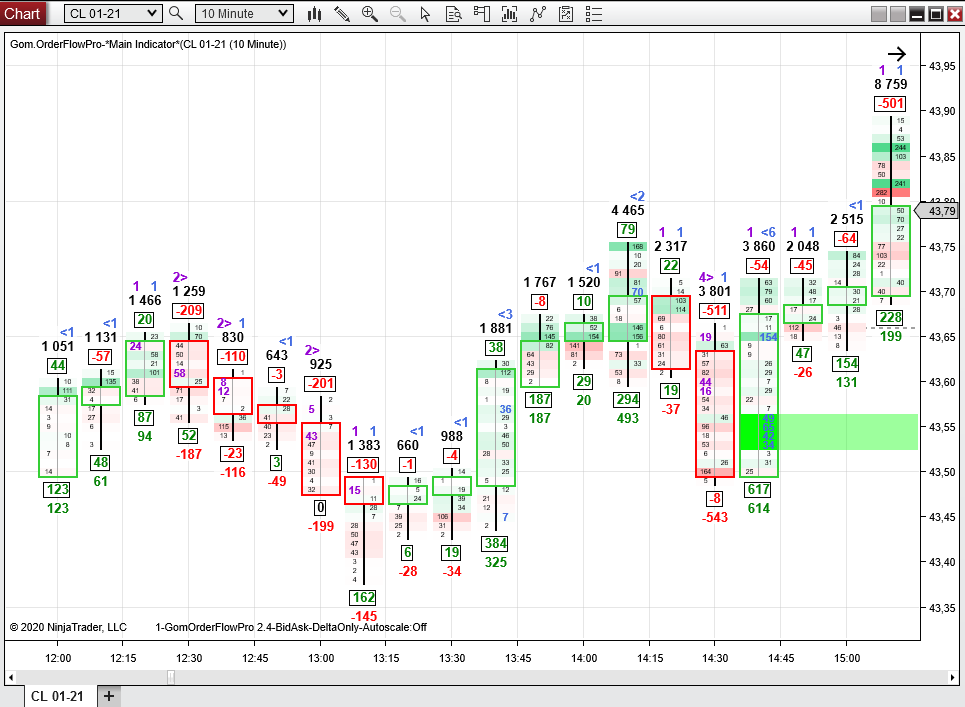Open the Strategies line-graph icon
Viewport: 965px width, 707px height.
click(x=538, y=14)
